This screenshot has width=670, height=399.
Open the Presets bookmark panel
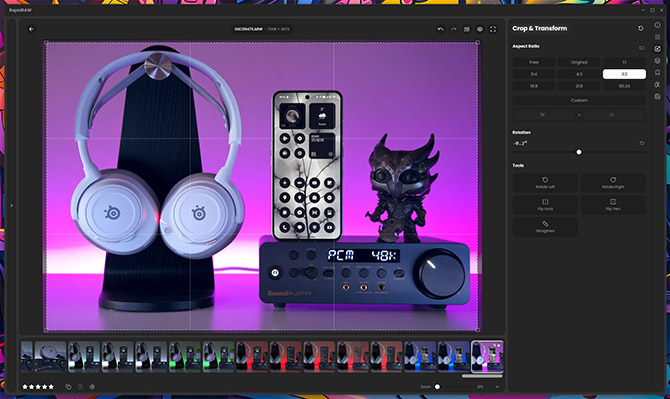click(657, 73)
